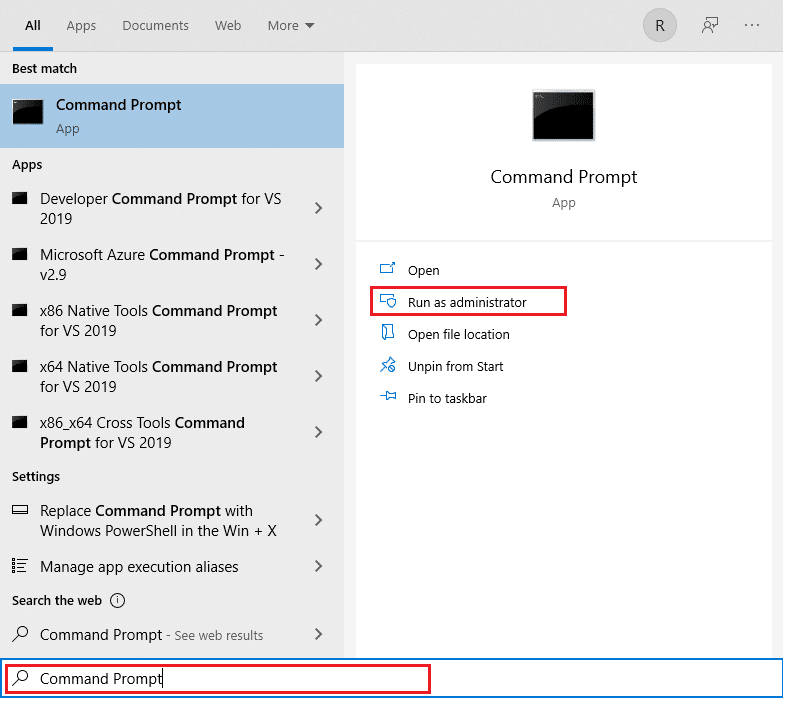Switch to the Documents tab
Viewport: 802px width, 716px height.
click(155, 26)
